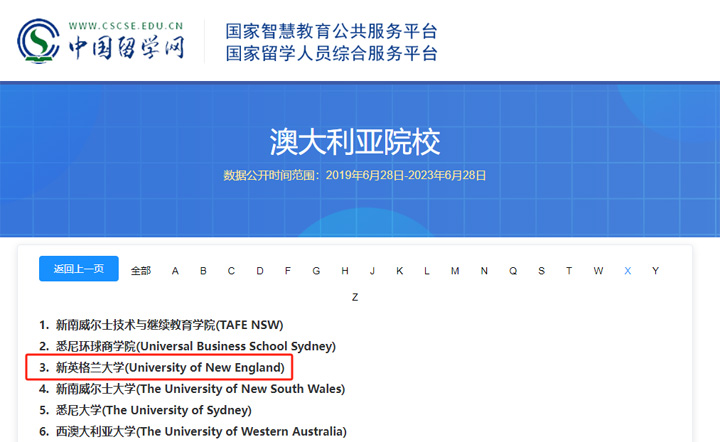The width and height of the screenshot is (720, 442).
Task: Filter universities by letter D
Action: [260, 271]
